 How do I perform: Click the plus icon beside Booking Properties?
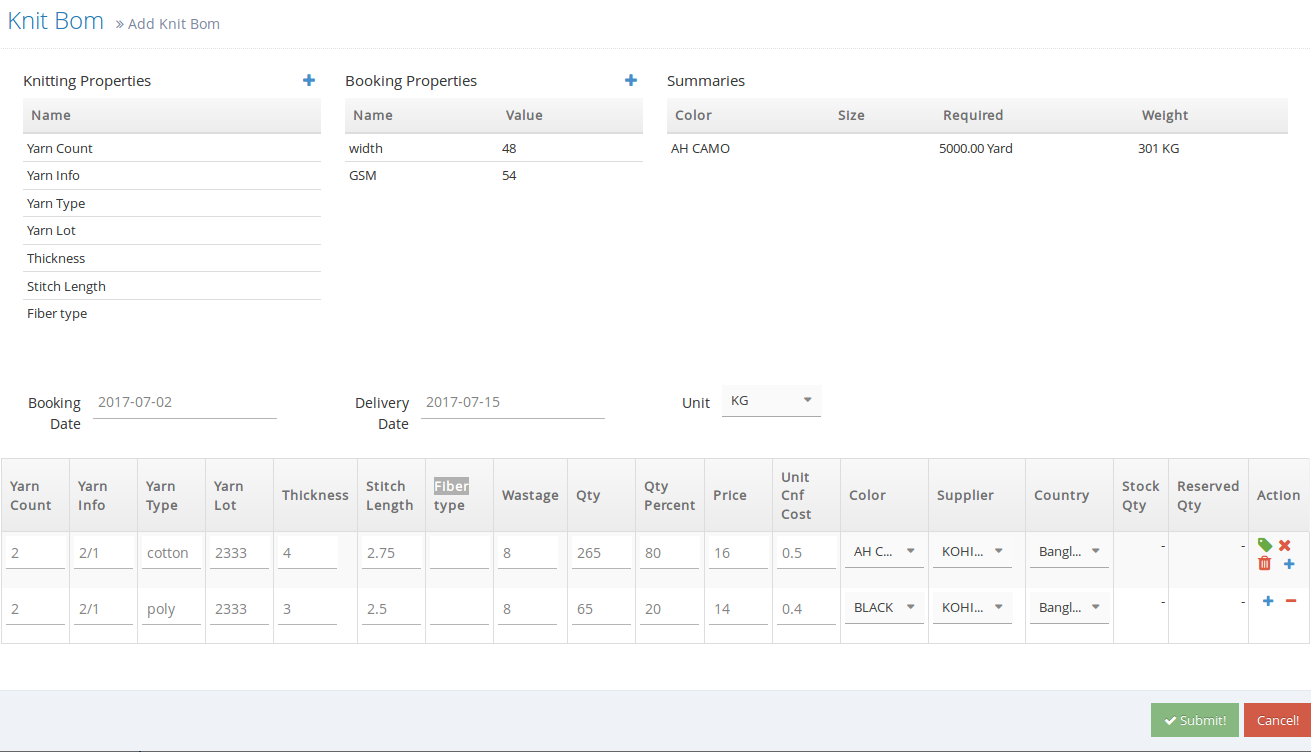pos(631,81)
